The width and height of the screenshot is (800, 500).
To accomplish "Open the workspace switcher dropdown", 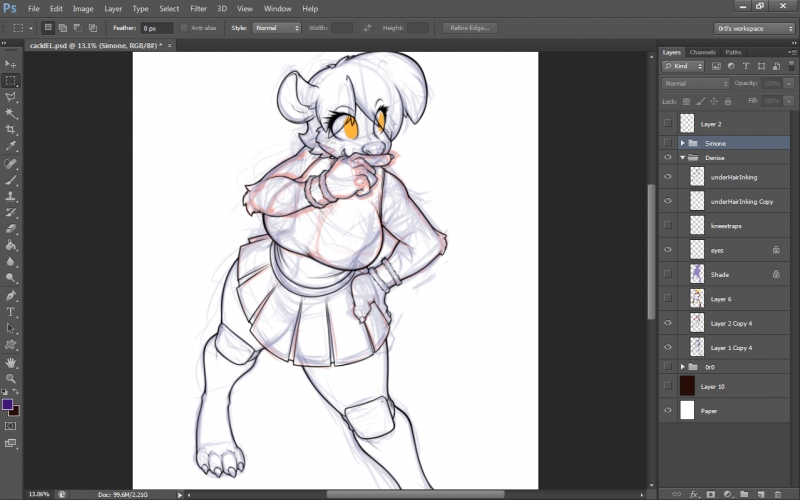I will [753, 28].
